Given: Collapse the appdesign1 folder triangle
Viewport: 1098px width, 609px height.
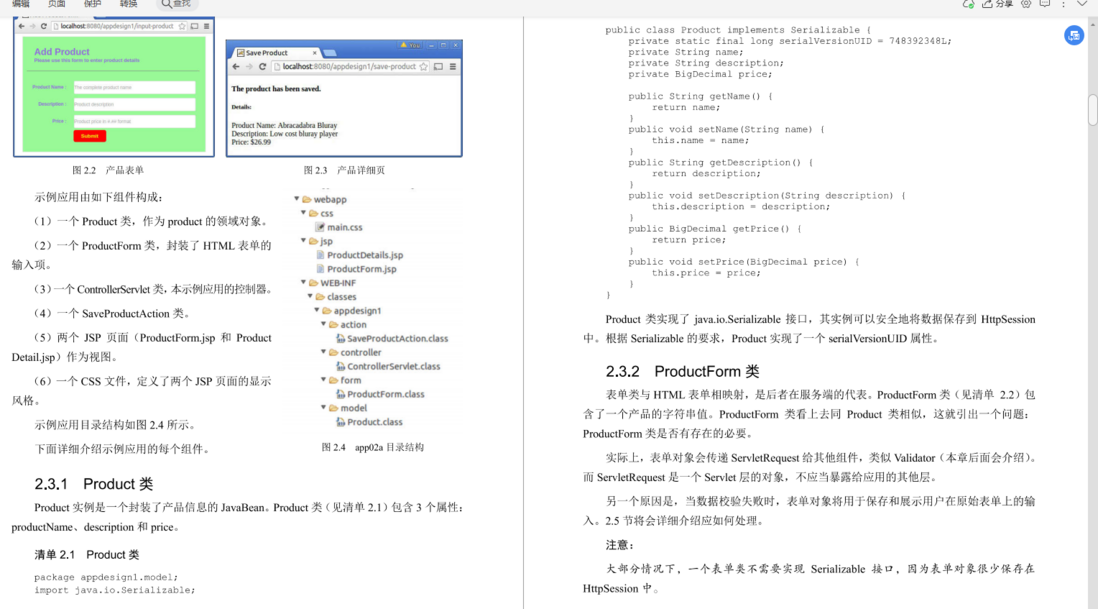Looking at the screenshot, I should 317,310.
